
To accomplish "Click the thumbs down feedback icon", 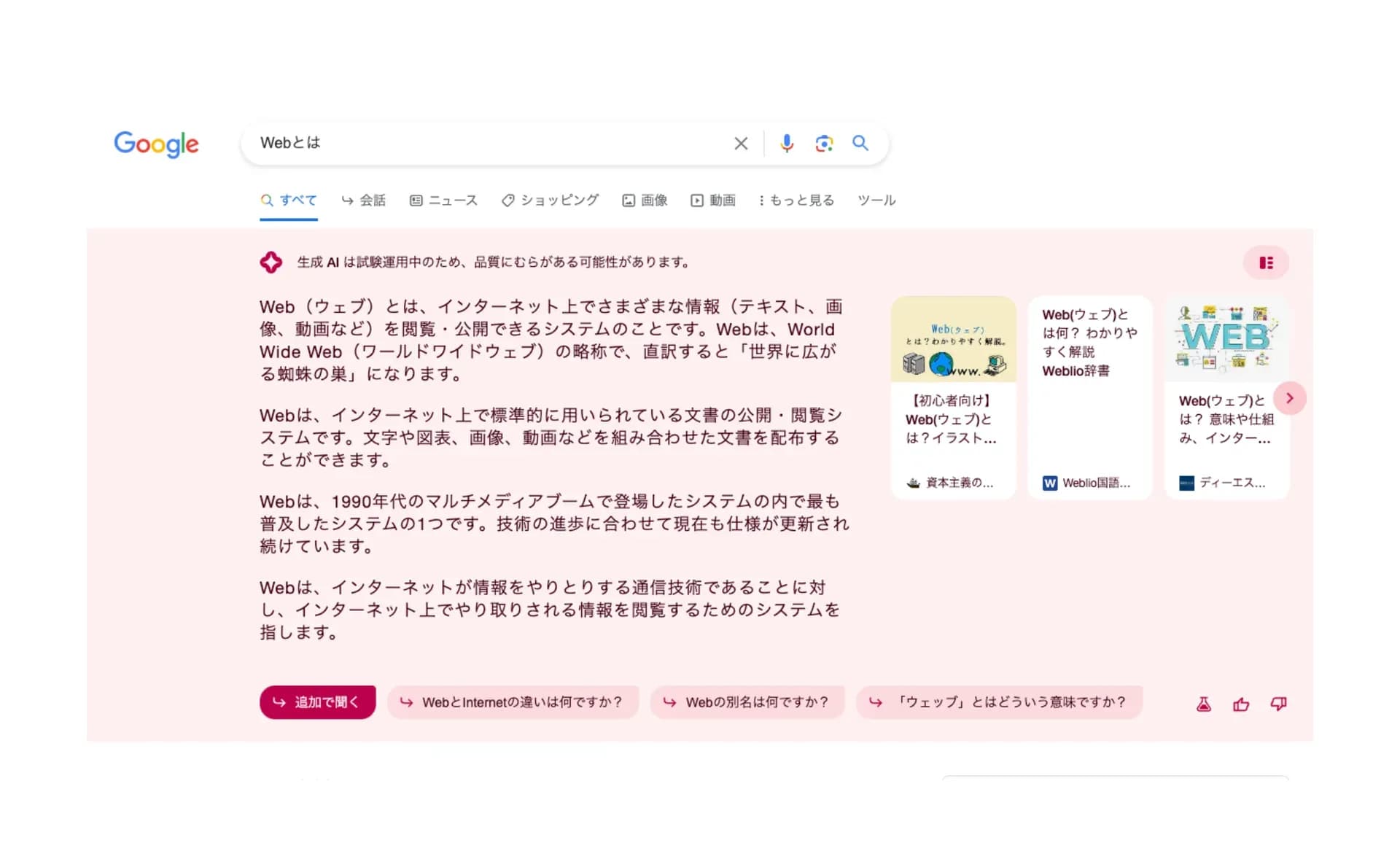I will point(1278,704).
